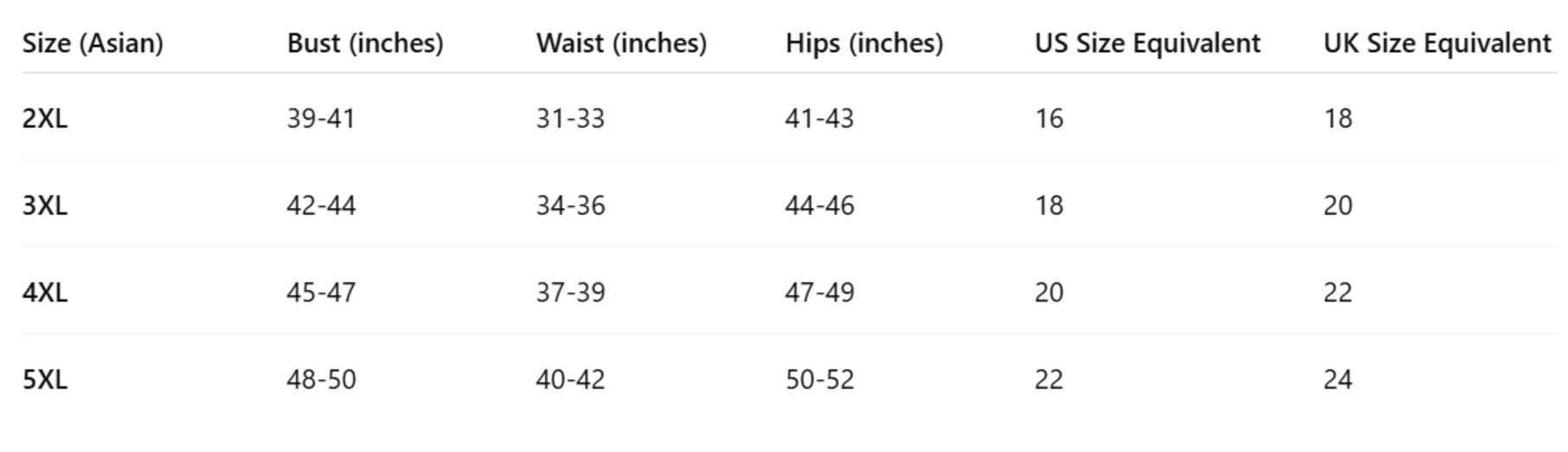1568x452 pixels.
Task: Click the 4XL size row label
Action: [45, 293]
